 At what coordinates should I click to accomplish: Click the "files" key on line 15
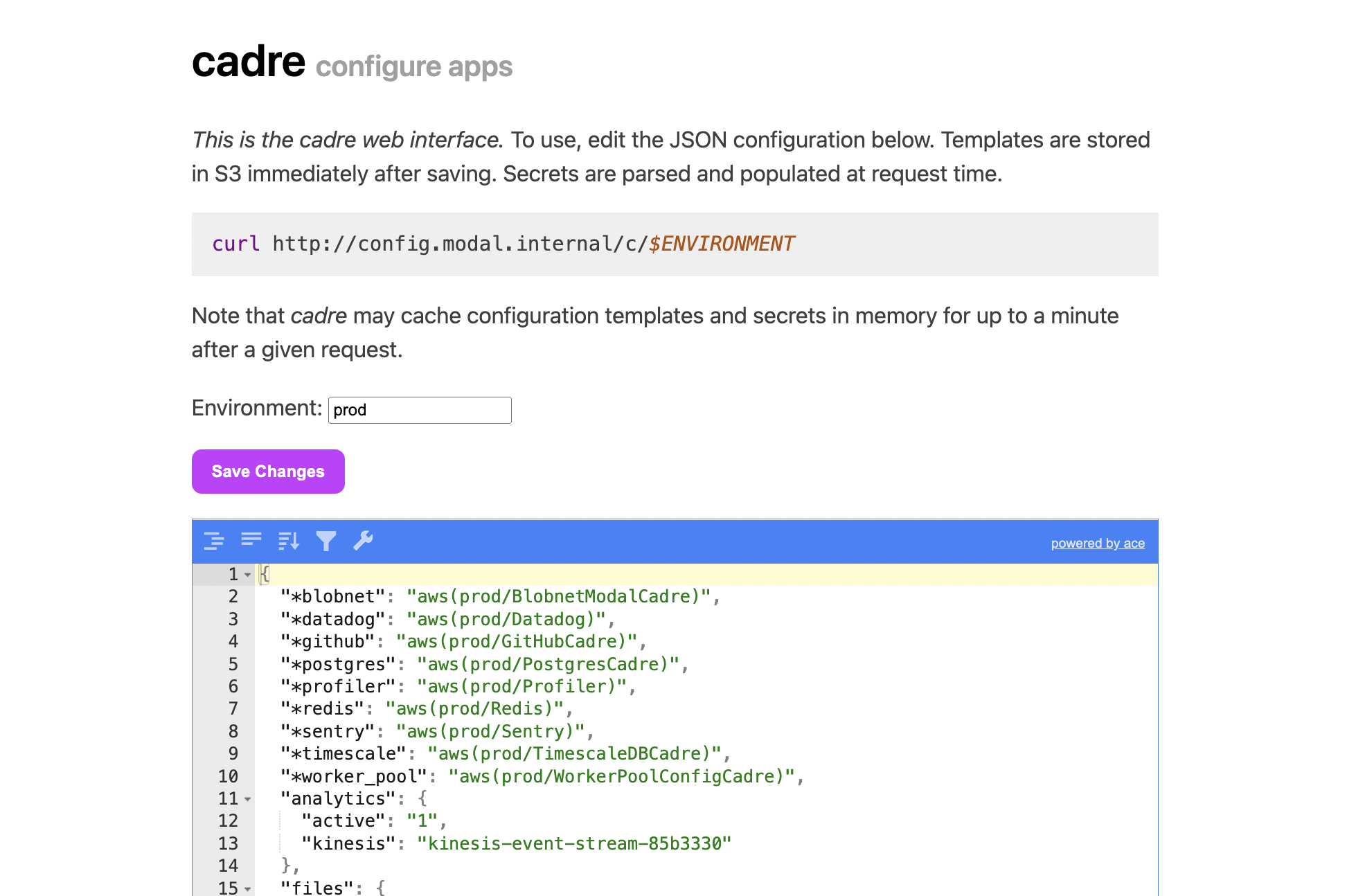(317, 888)
